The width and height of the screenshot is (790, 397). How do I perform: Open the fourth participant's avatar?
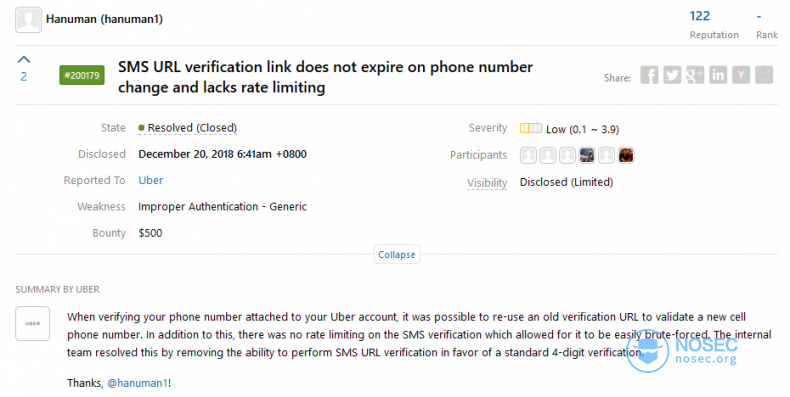[586, 155]
